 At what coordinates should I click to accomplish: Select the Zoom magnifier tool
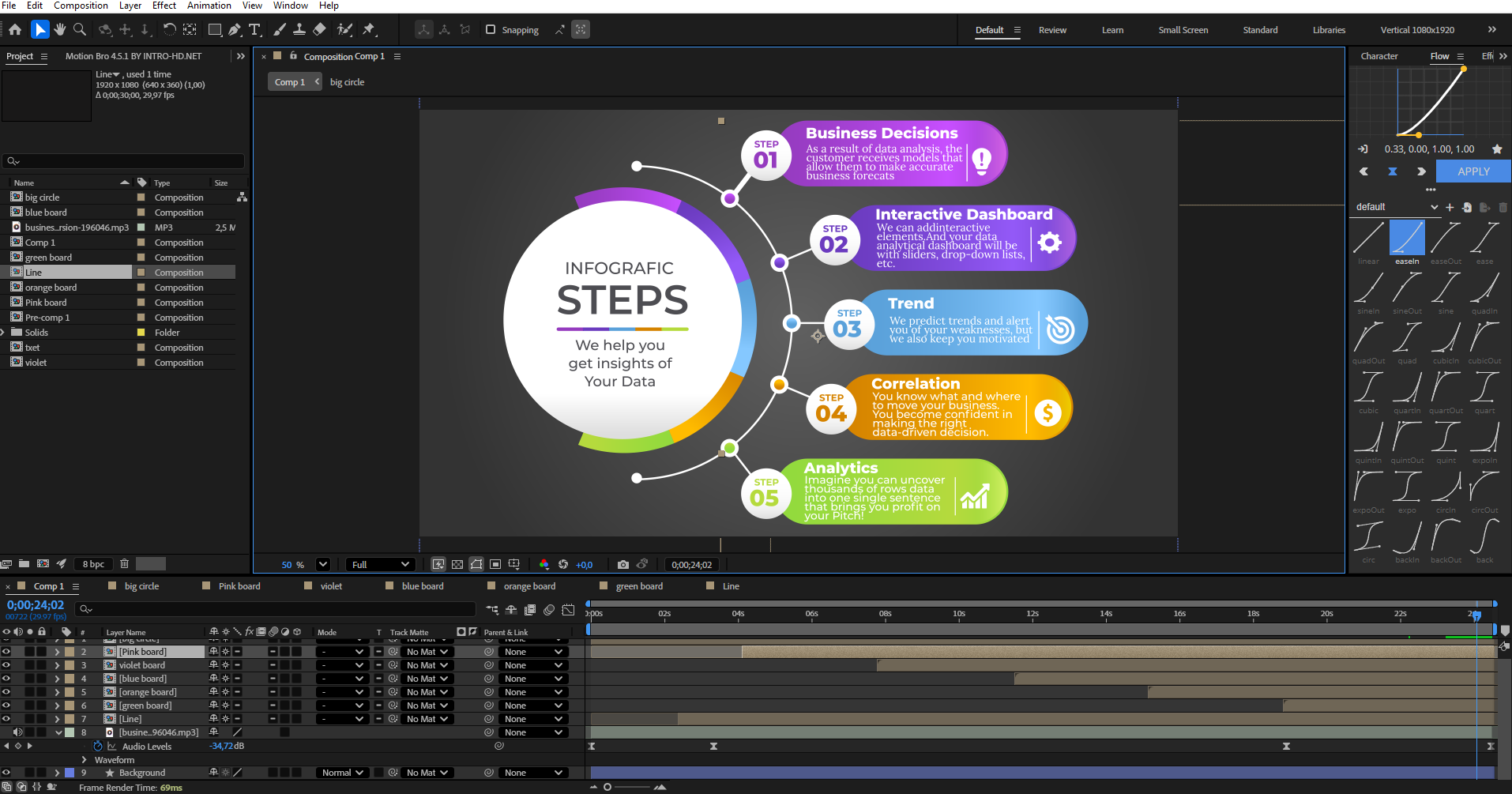(80, 30)
